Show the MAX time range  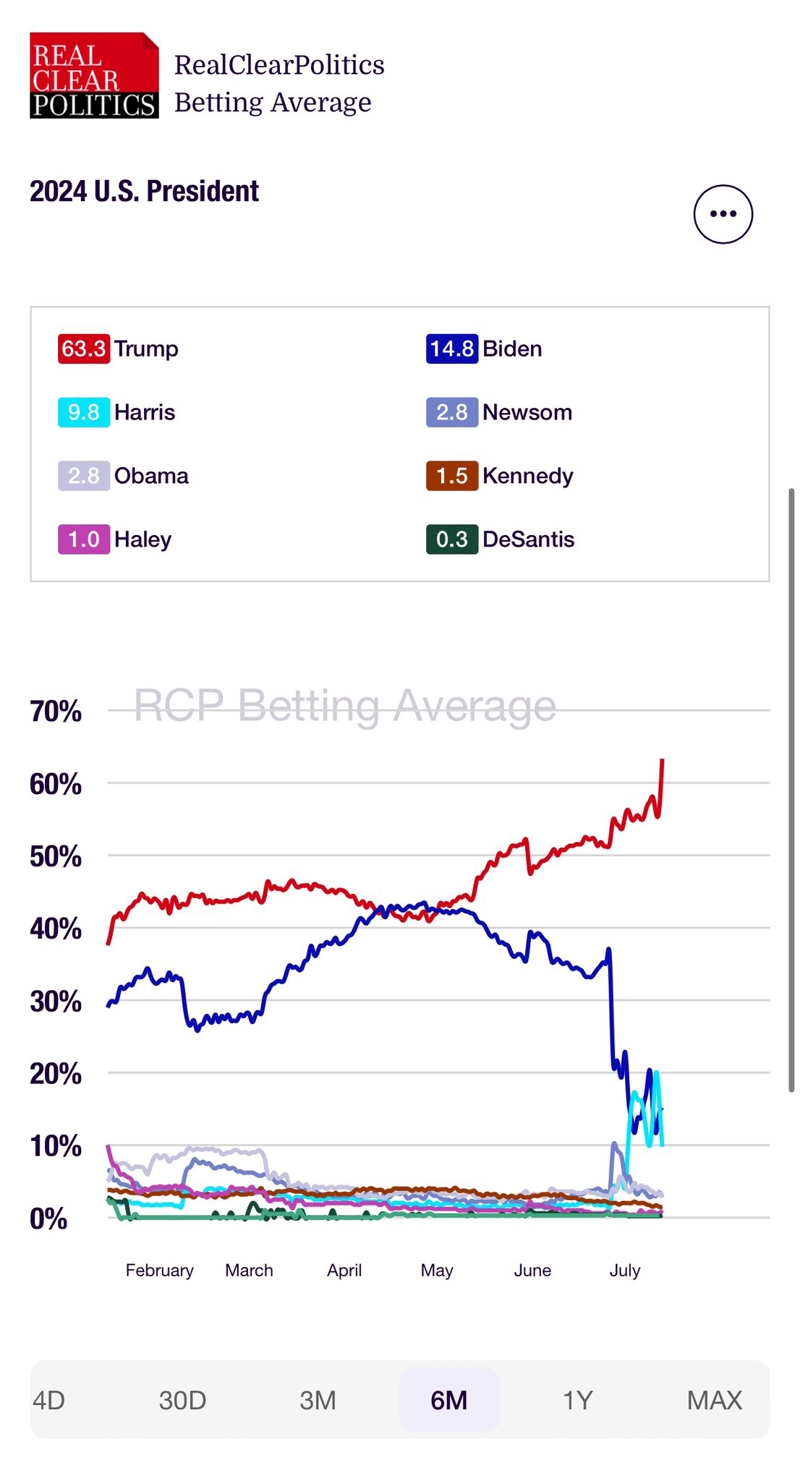714,1399
